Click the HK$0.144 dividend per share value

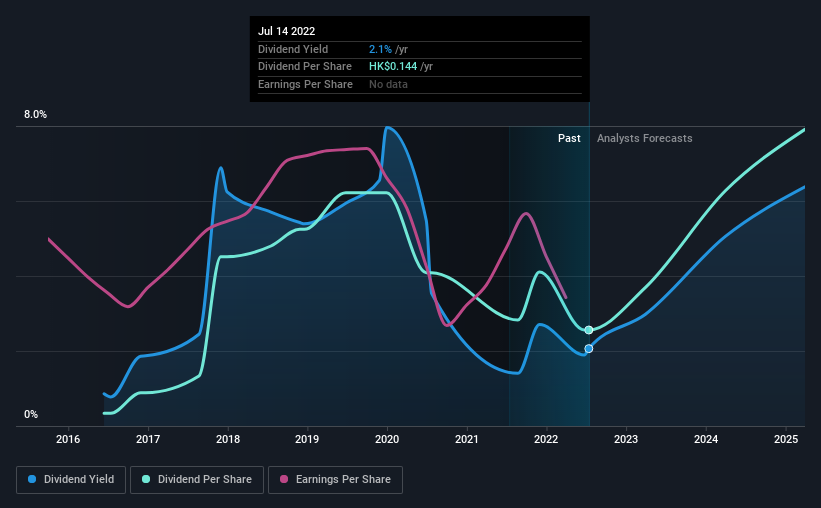pos(393,67)
